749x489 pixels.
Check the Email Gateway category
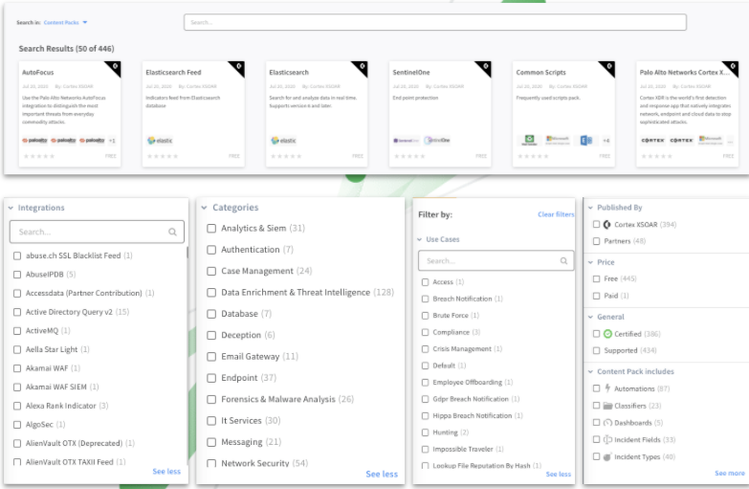click(212, 357)
